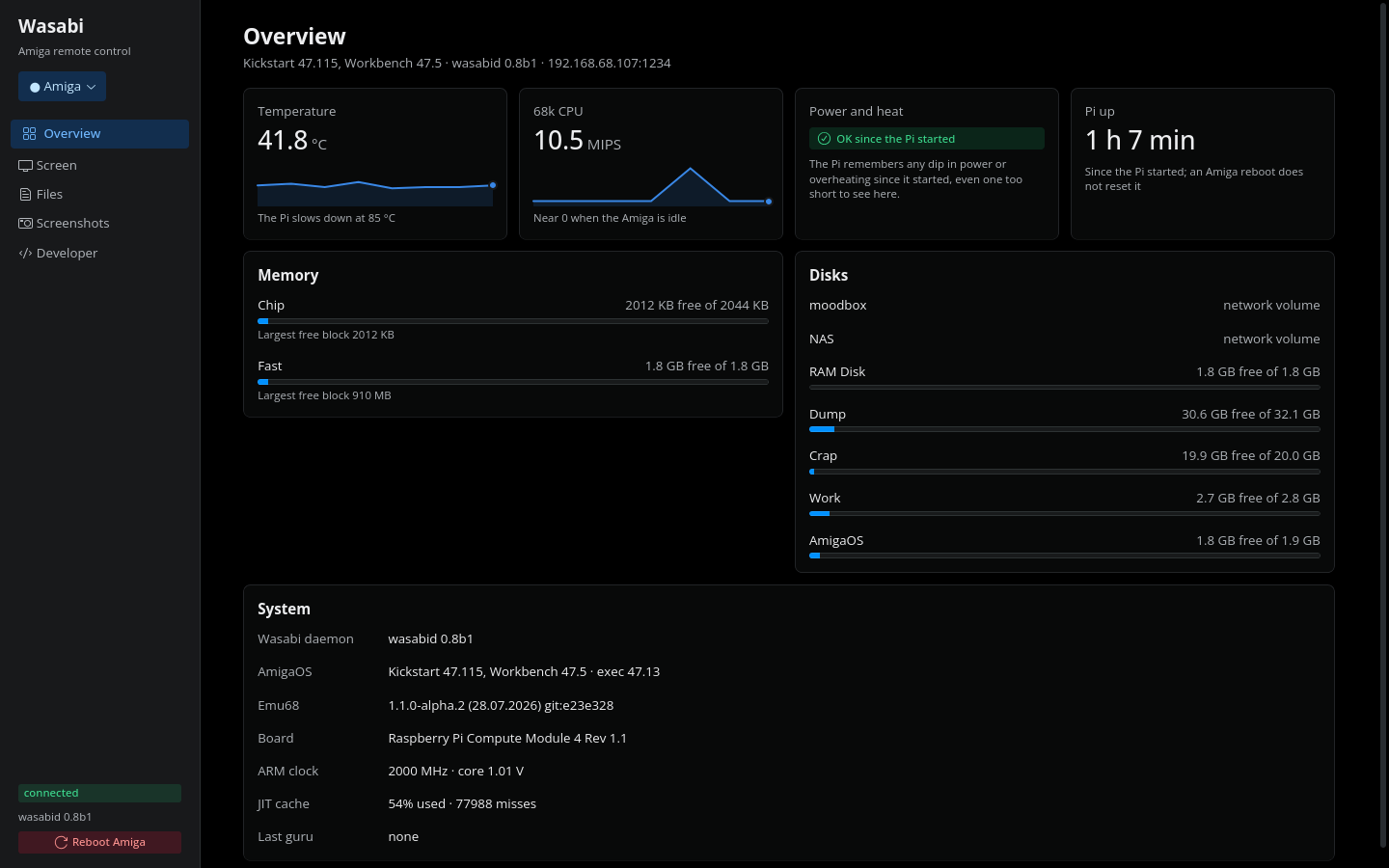Click "2012 KB free of 2044 KB" Chip value
The image size is (1389, 868).
(696, 306)
